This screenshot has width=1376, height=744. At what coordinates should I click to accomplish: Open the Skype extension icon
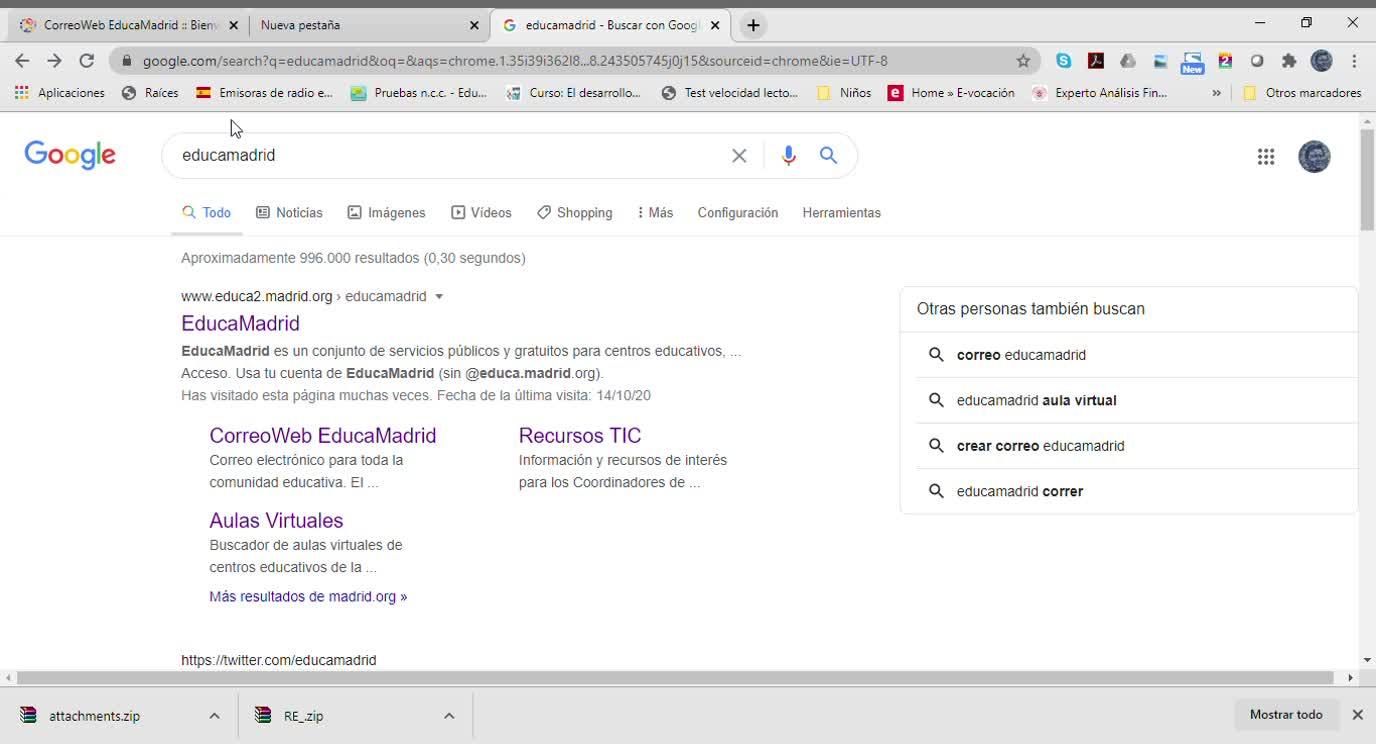(x=1064, y=61)
